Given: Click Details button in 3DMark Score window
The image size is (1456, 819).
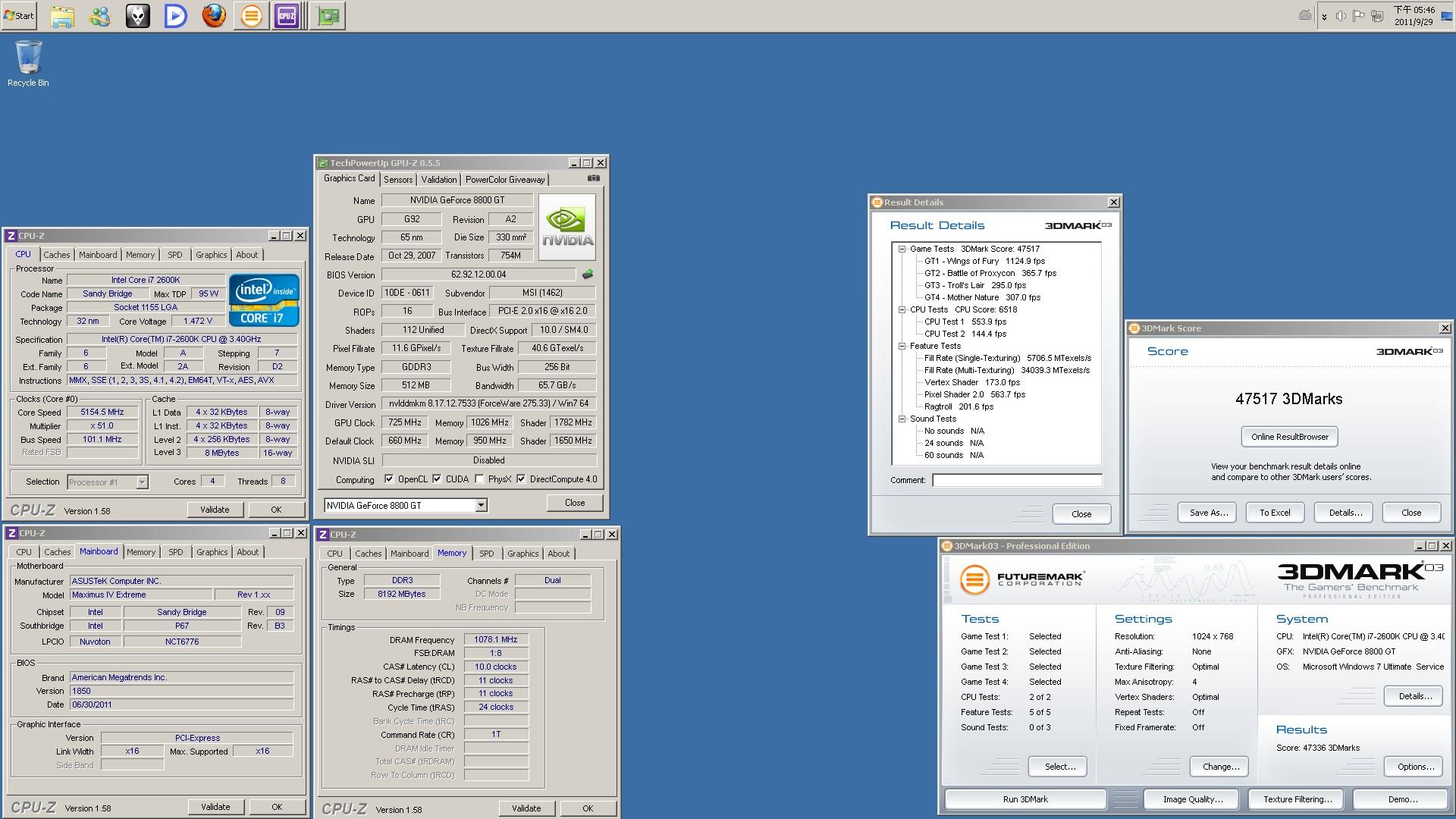Looking at the screenshot, I should (1345, 513).
